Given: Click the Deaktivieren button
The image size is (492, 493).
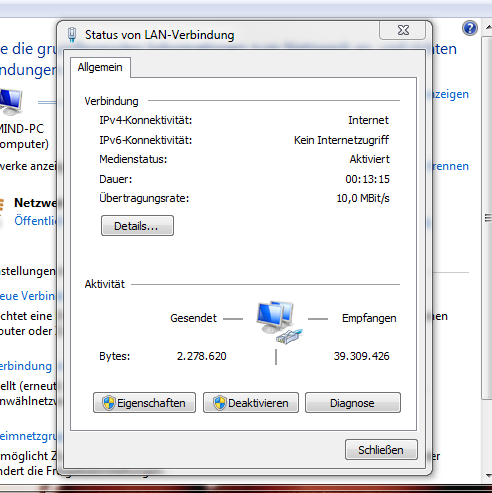Looking at the screenshot, I should 251,403.
